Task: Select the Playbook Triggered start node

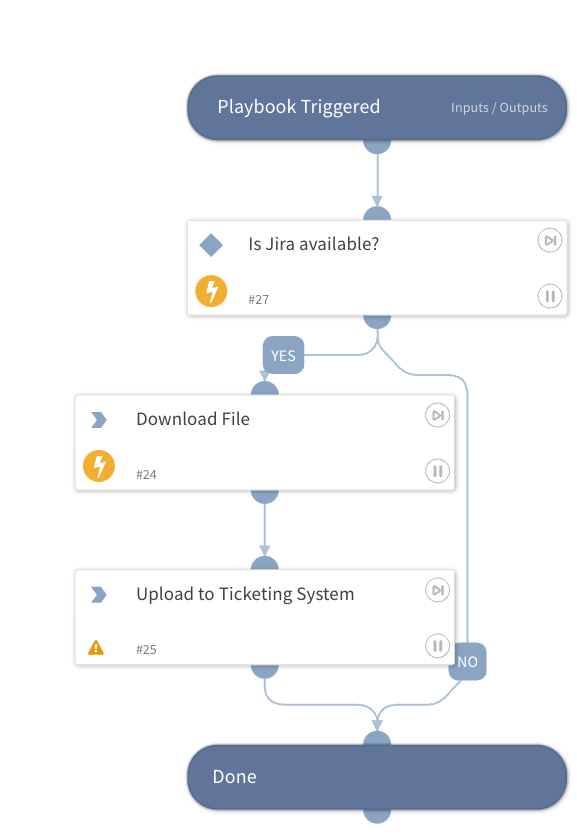Action: (x=377, y=108)
